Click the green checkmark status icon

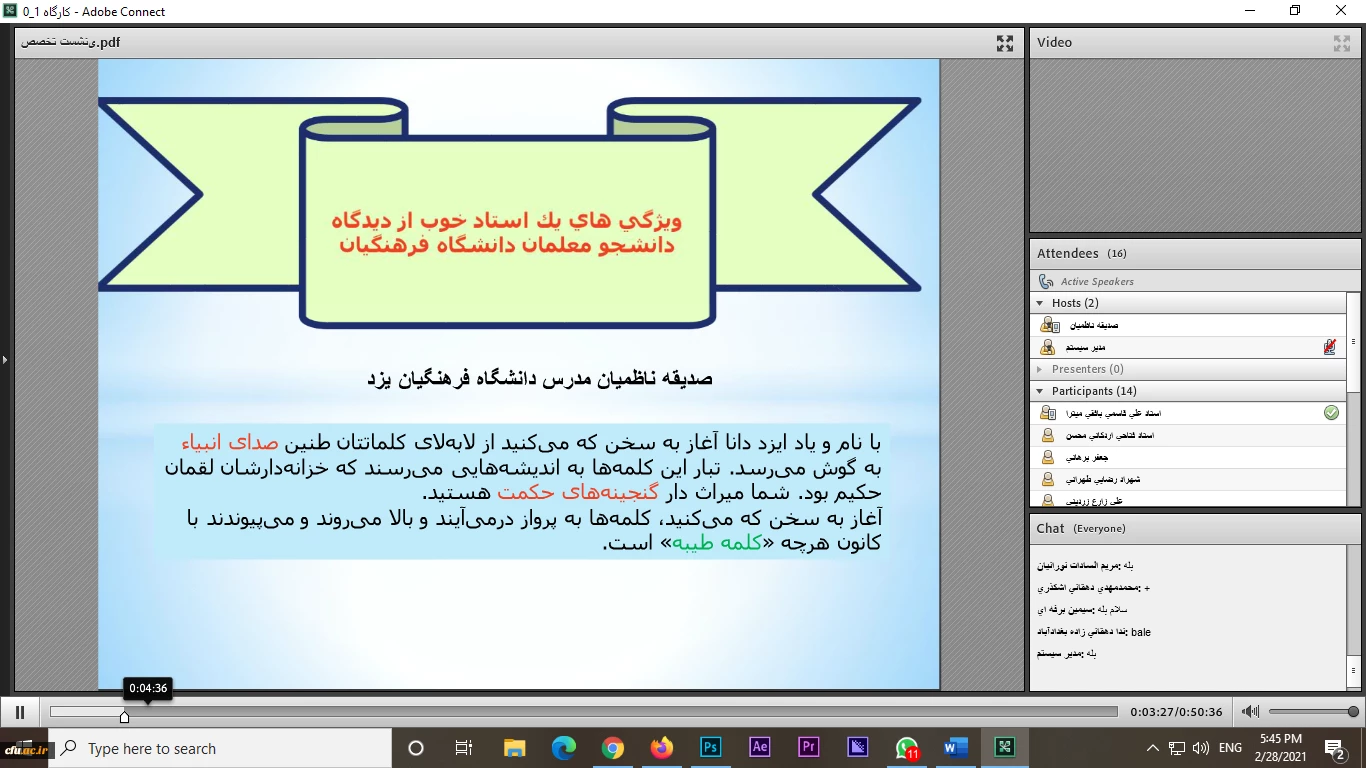tap(1331, 412)
